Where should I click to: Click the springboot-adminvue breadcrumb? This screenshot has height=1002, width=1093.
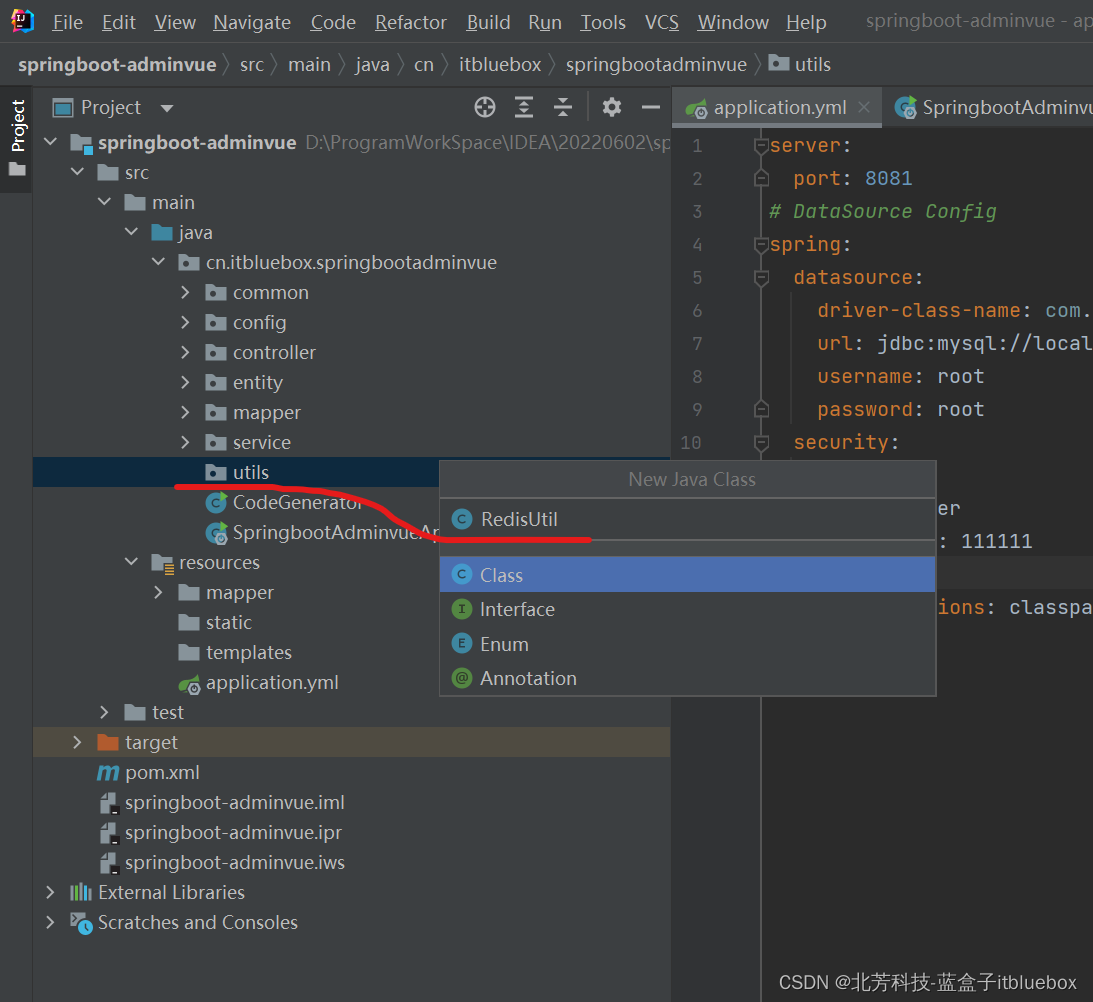[117, 65]
